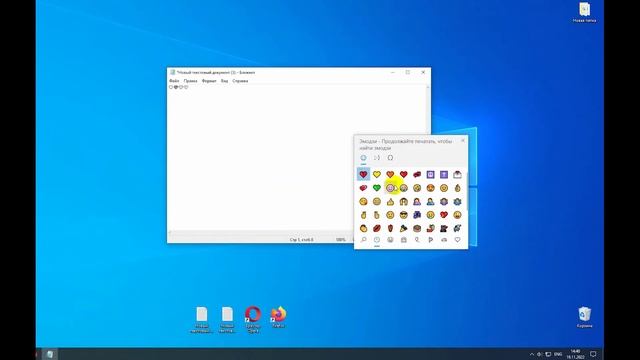The width and height of the screenshot is (640, 360).
Task: Click Notepad scrollbar up arrow
Action: [x=428, y=87]
